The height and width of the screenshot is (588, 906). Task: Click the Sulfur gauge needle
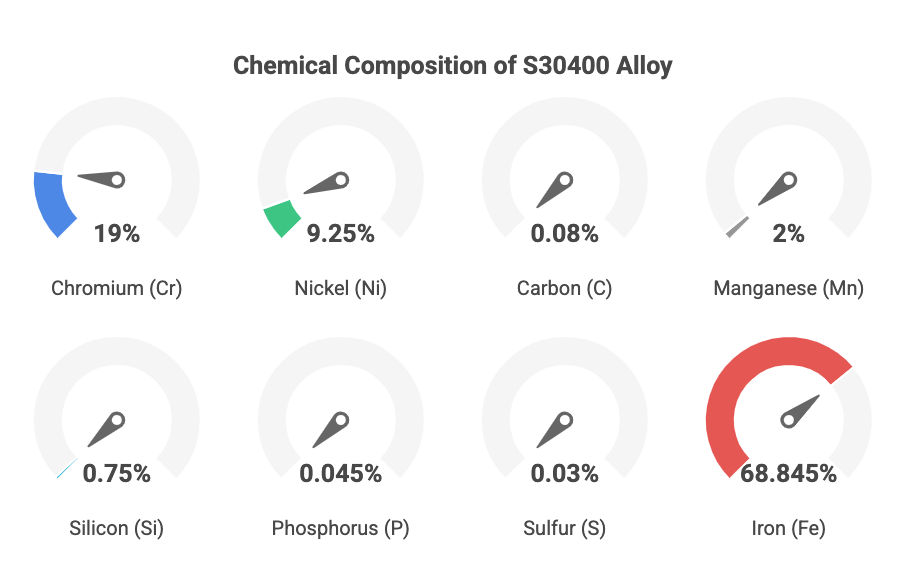(x=553, y=430)
